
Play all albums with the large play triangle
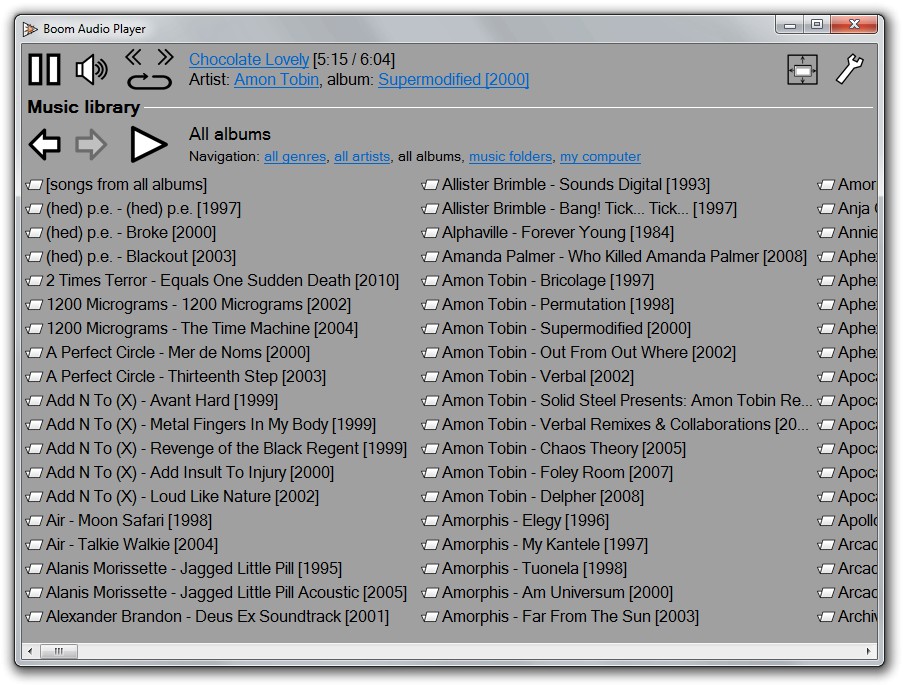148,144
